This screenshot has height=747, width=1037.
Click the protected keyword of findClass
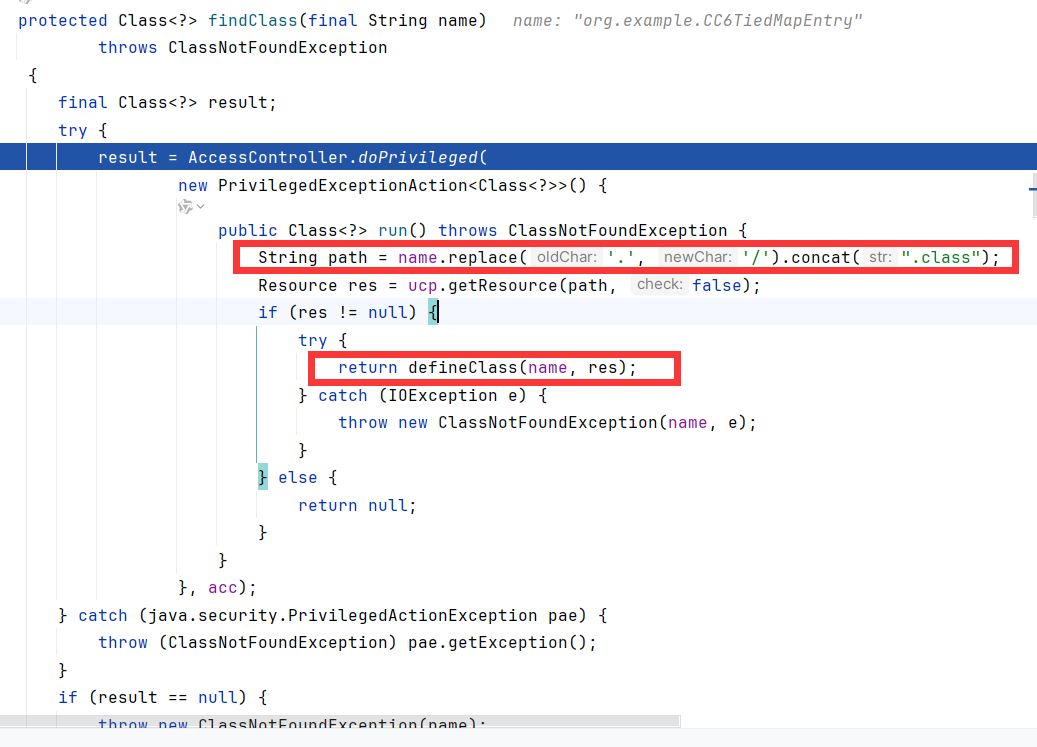click(63, 20)
